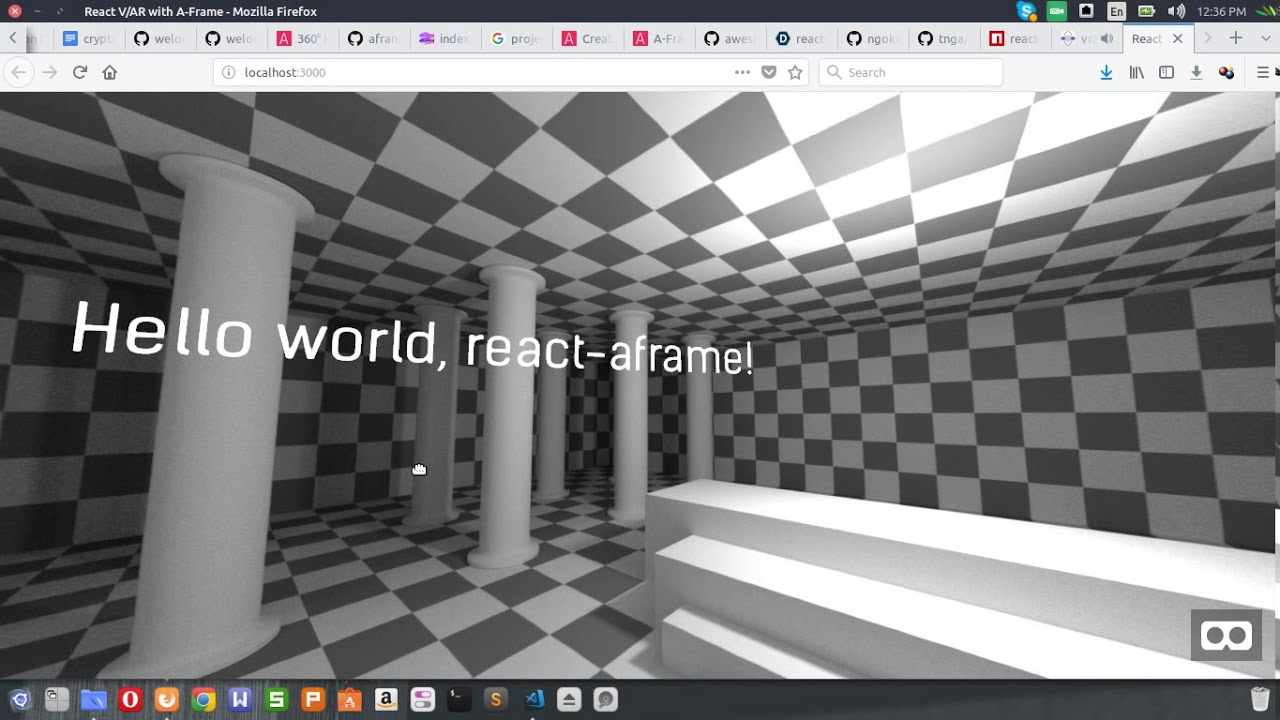Switch to the 'index' tab

coord(445,39)
